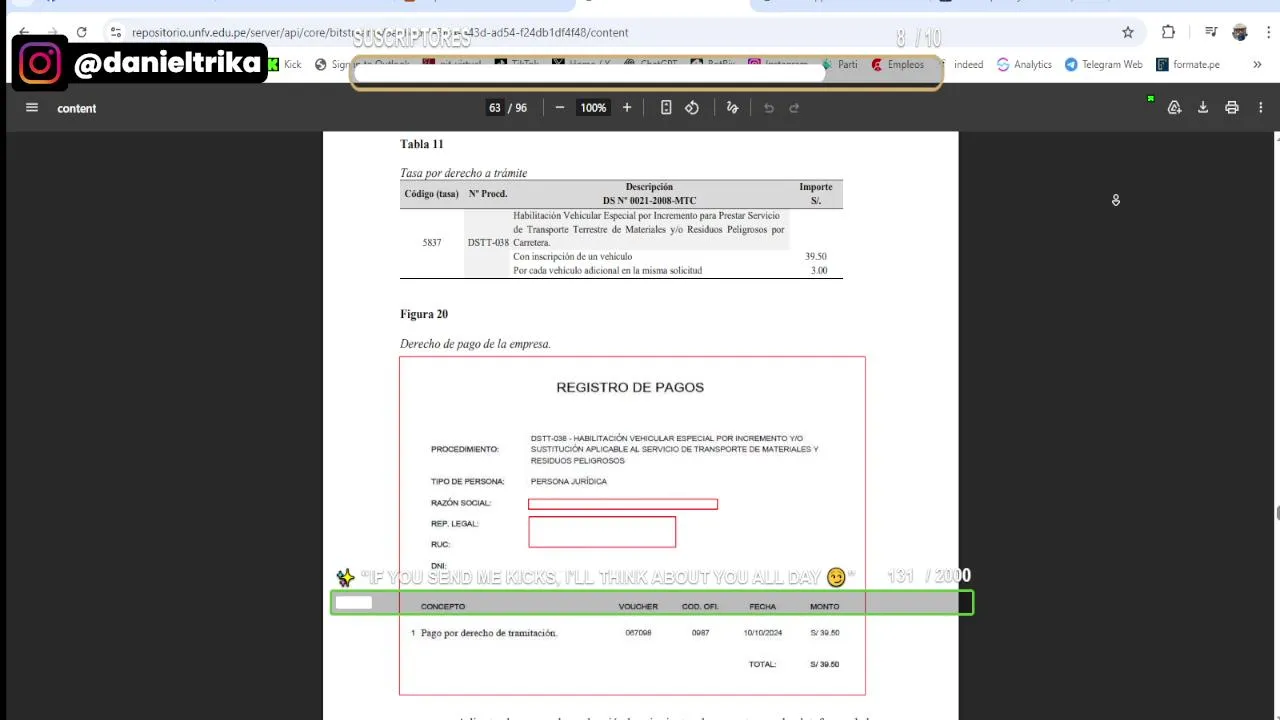Click the save to Drive icon in PDF toolbar
Viewport: 1280px width, 720px height.
click(1175, 108)
